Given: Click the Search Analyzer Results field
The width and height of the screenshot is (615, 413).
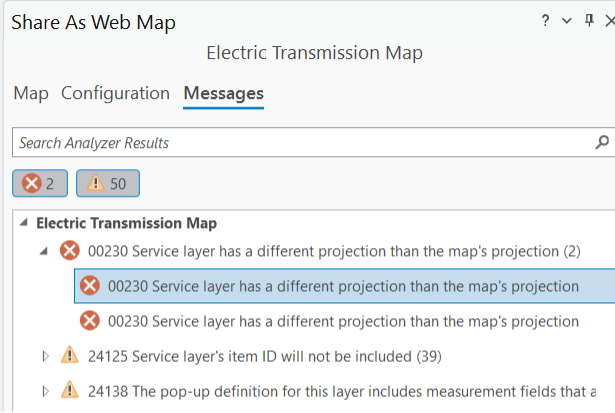Looking at the screenshot, I should click(x=300, y=143).
